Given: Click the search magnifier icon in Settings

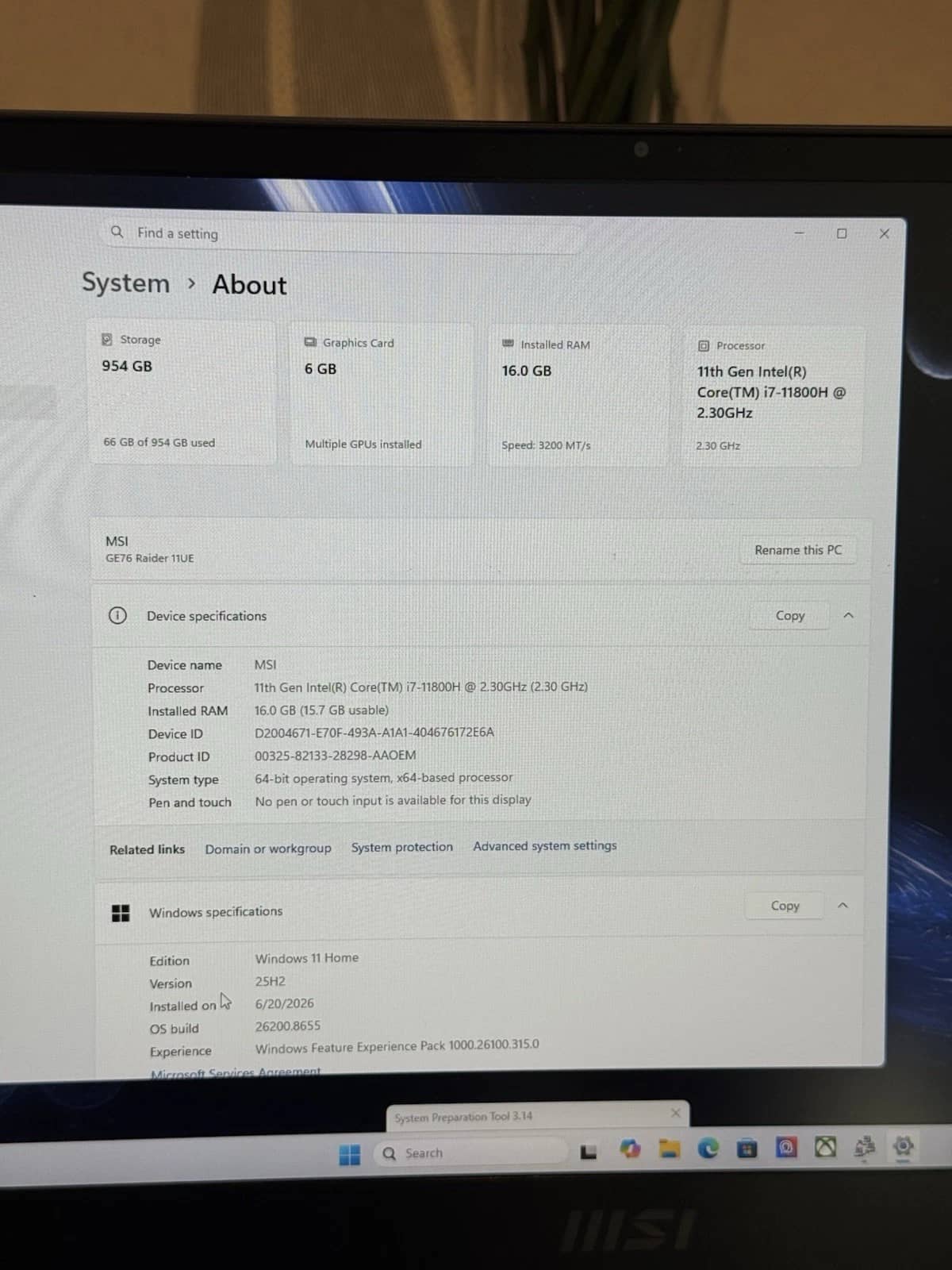Looking at the screenshot, I should (117, 232).
